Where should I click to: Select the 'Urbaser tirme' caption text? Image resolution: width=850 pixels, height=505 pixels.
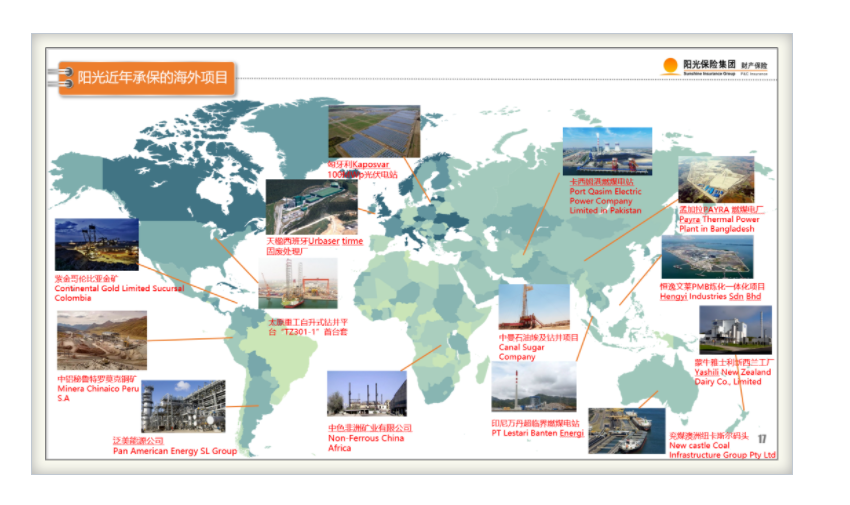pyautogui.click(x=336, y=241)
